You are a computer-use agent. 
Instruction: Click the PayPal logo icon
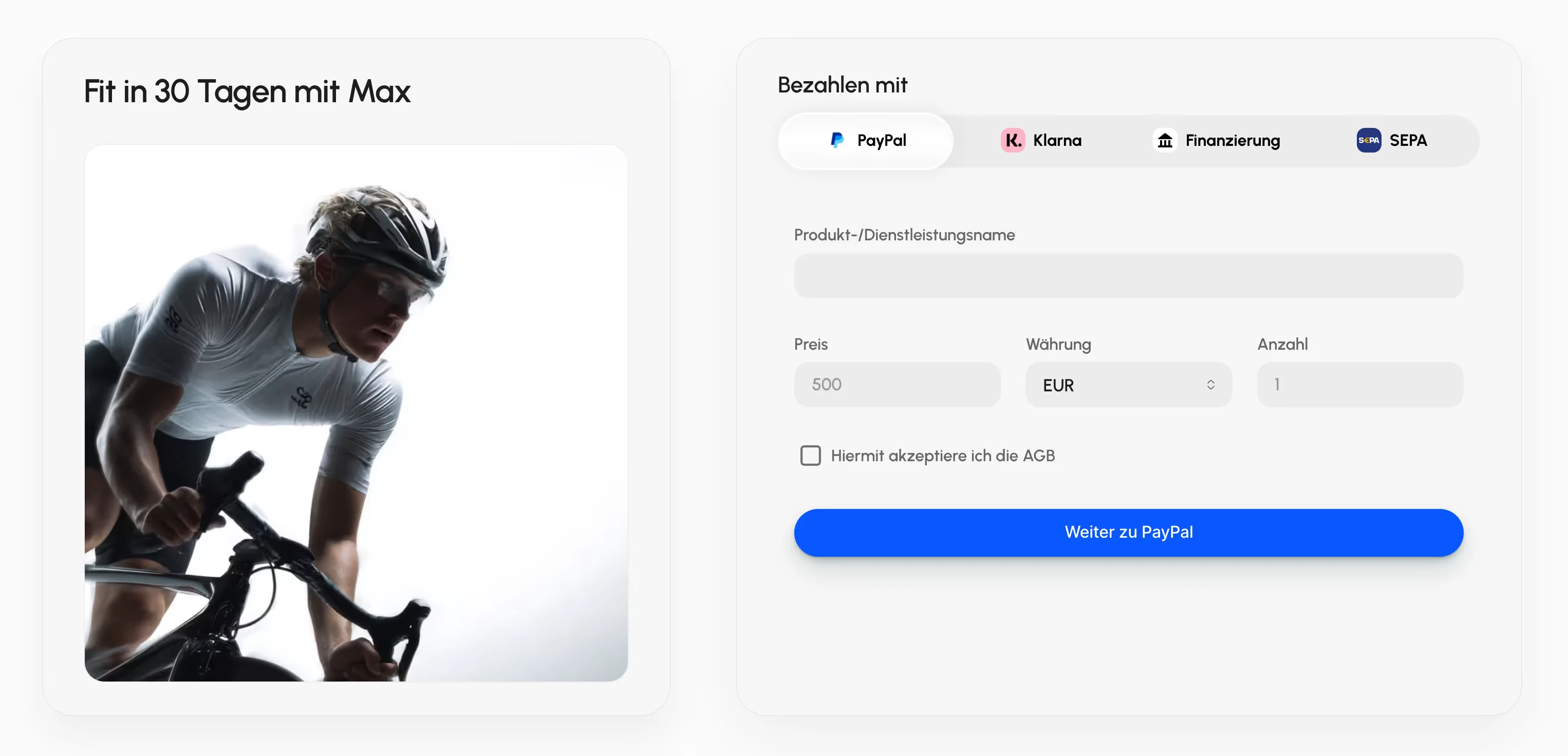click(837, 141)
